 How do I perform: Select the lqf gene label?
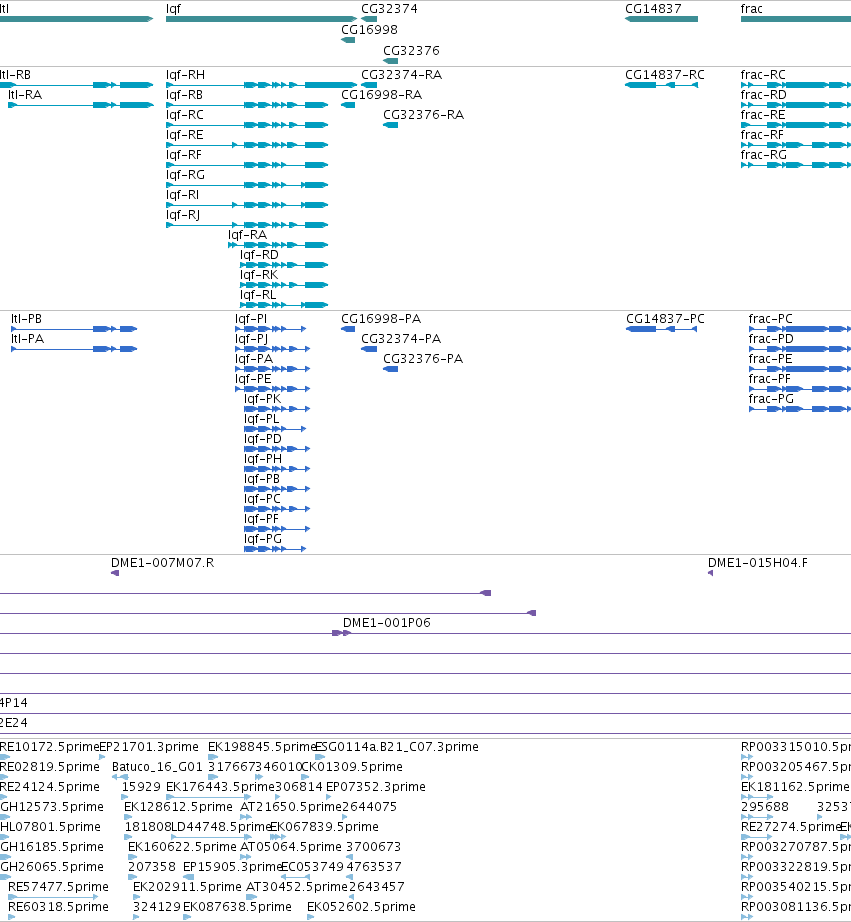tap(173, 9)
